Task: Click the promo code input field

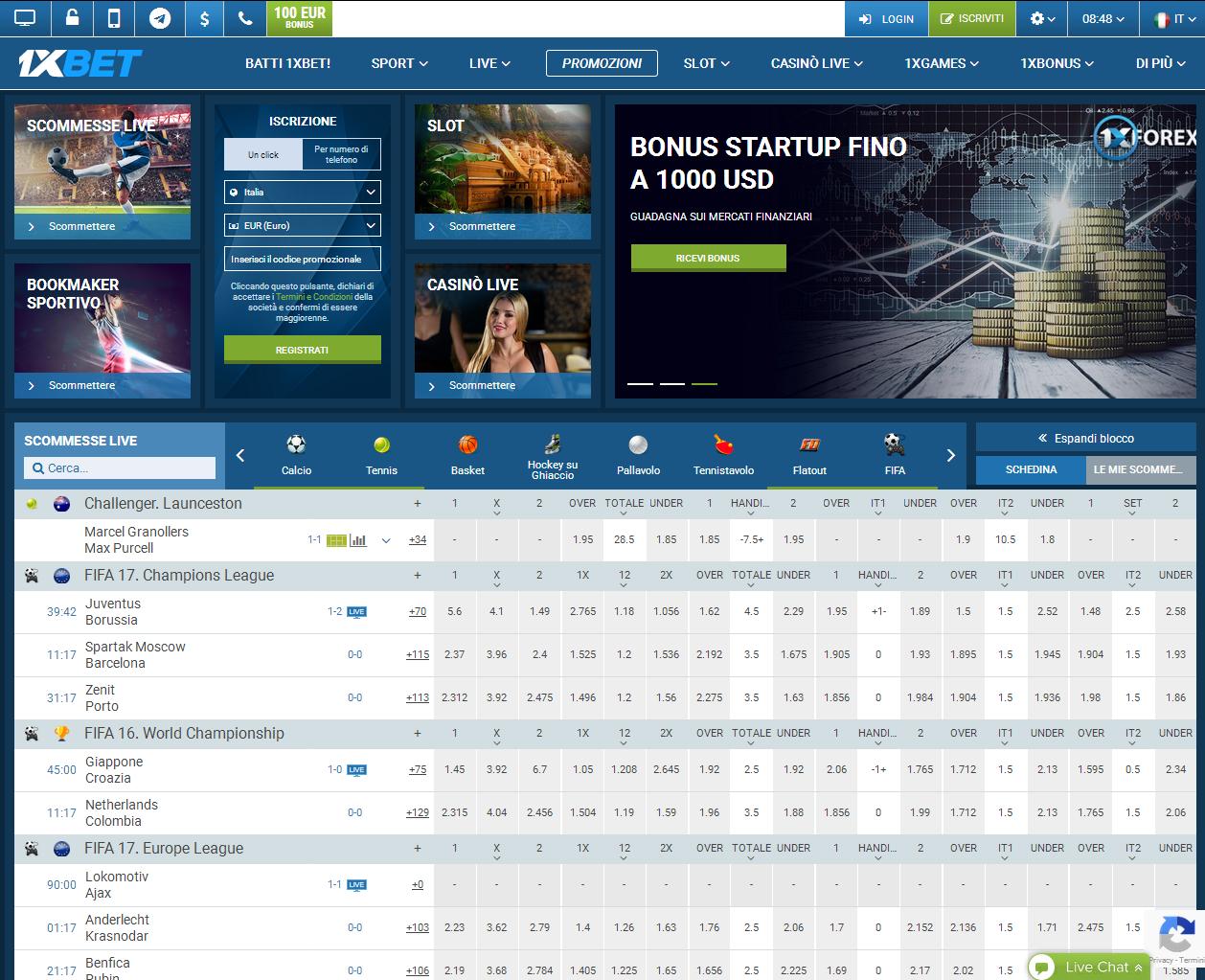Action: click(303, 259)
